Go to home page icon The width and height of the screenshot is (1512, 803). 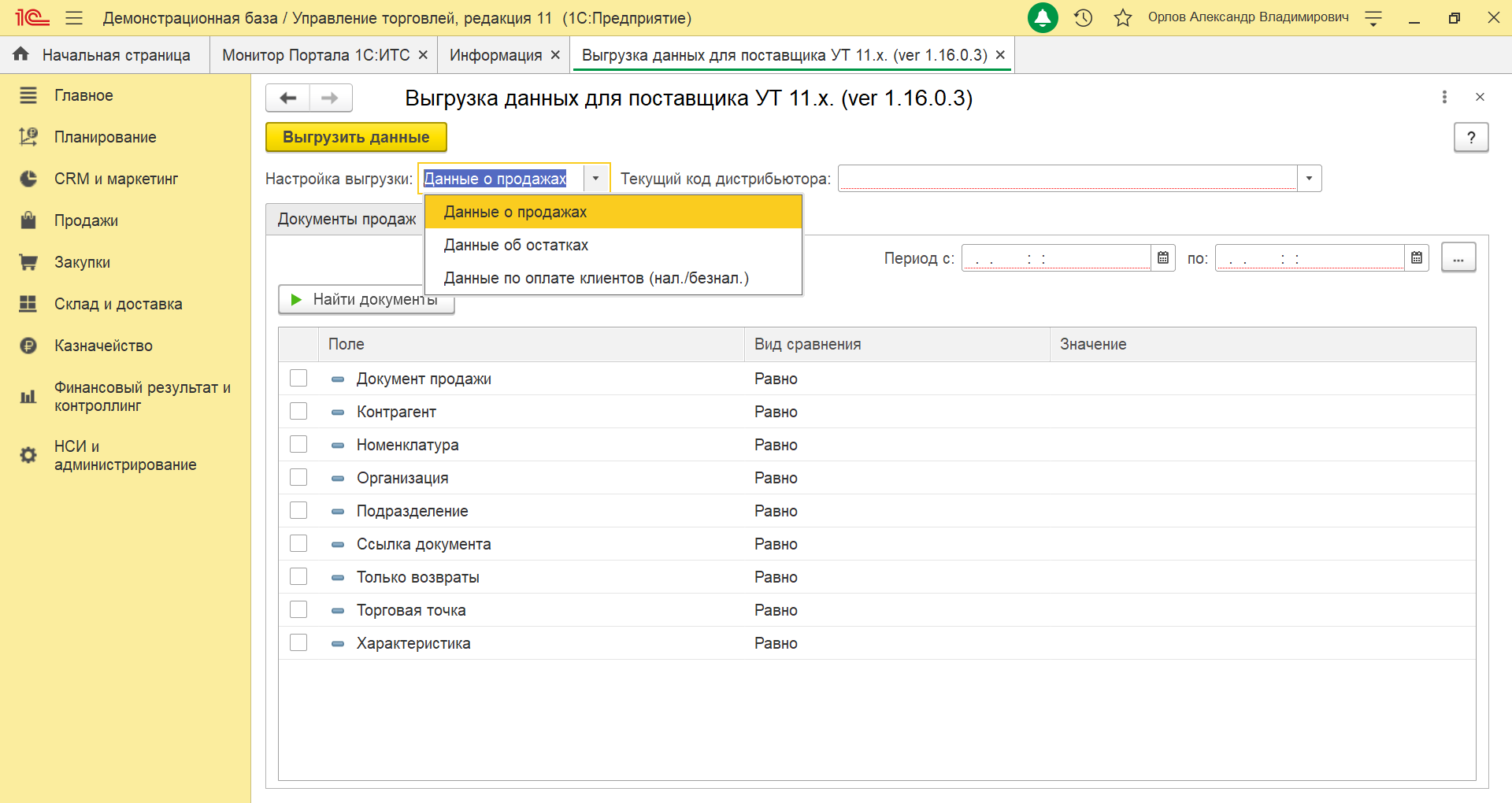point(21,54)
